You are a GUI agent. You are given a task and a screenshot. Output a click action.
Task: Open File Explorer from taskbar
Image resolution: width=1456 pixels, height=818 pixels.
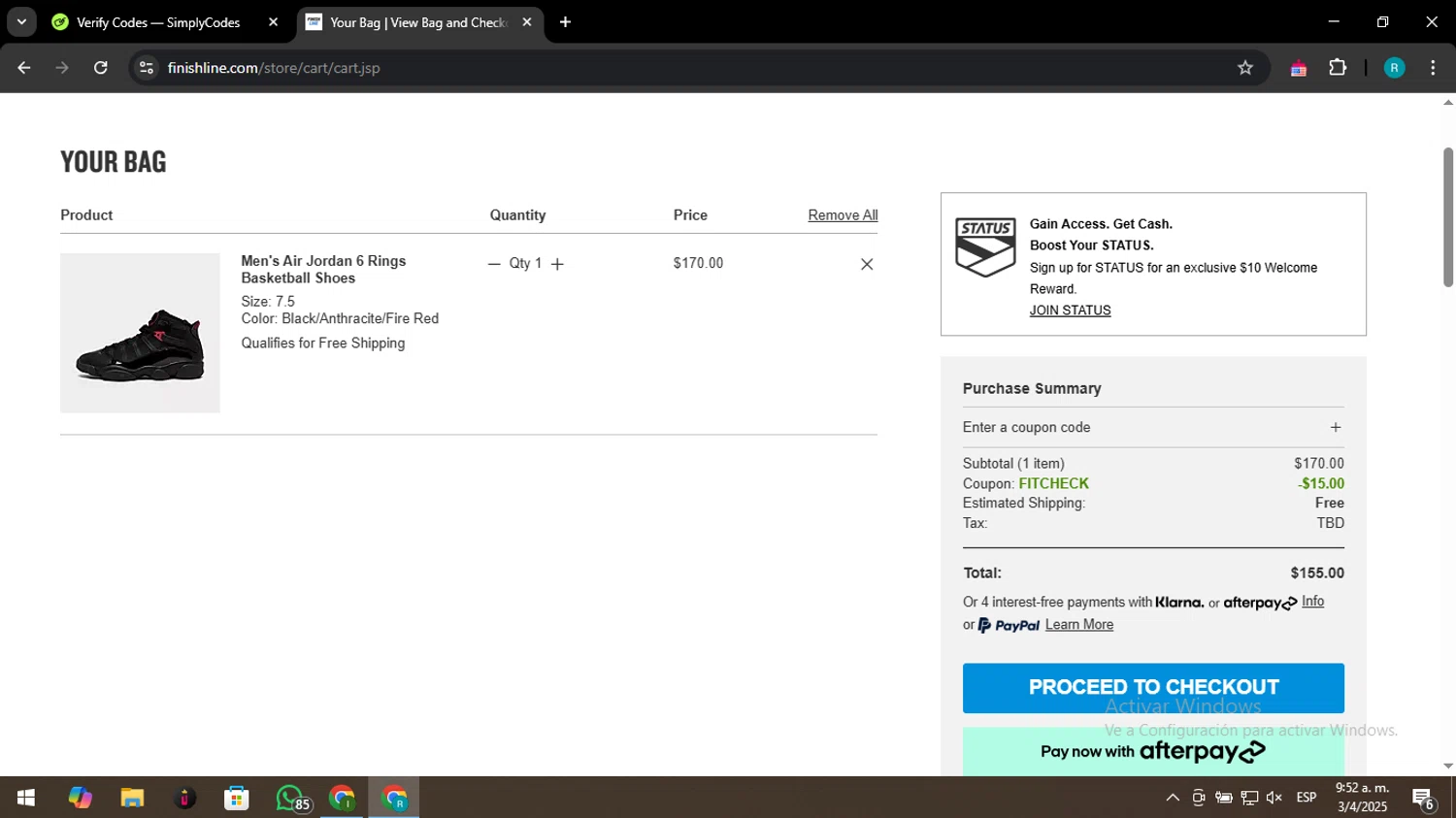click(x=132, y=798)
